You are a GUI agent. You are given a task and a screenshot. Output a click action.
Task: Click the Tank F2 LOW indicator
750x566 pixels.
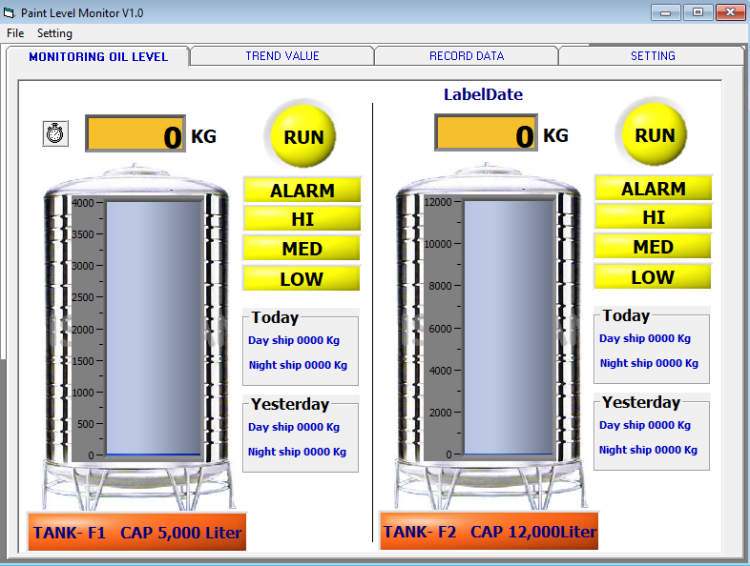pos(652,277)
